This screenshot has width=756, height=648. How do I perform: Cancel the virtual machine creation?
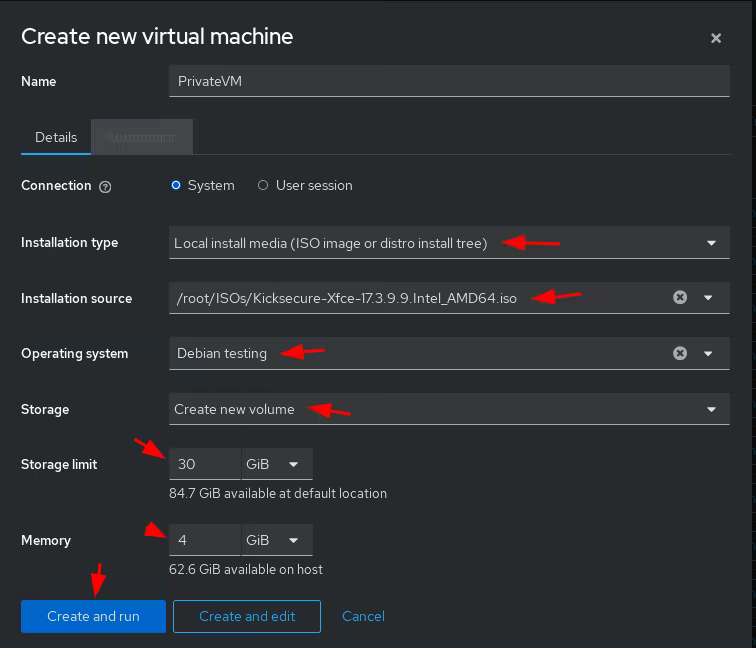point(363,616)
